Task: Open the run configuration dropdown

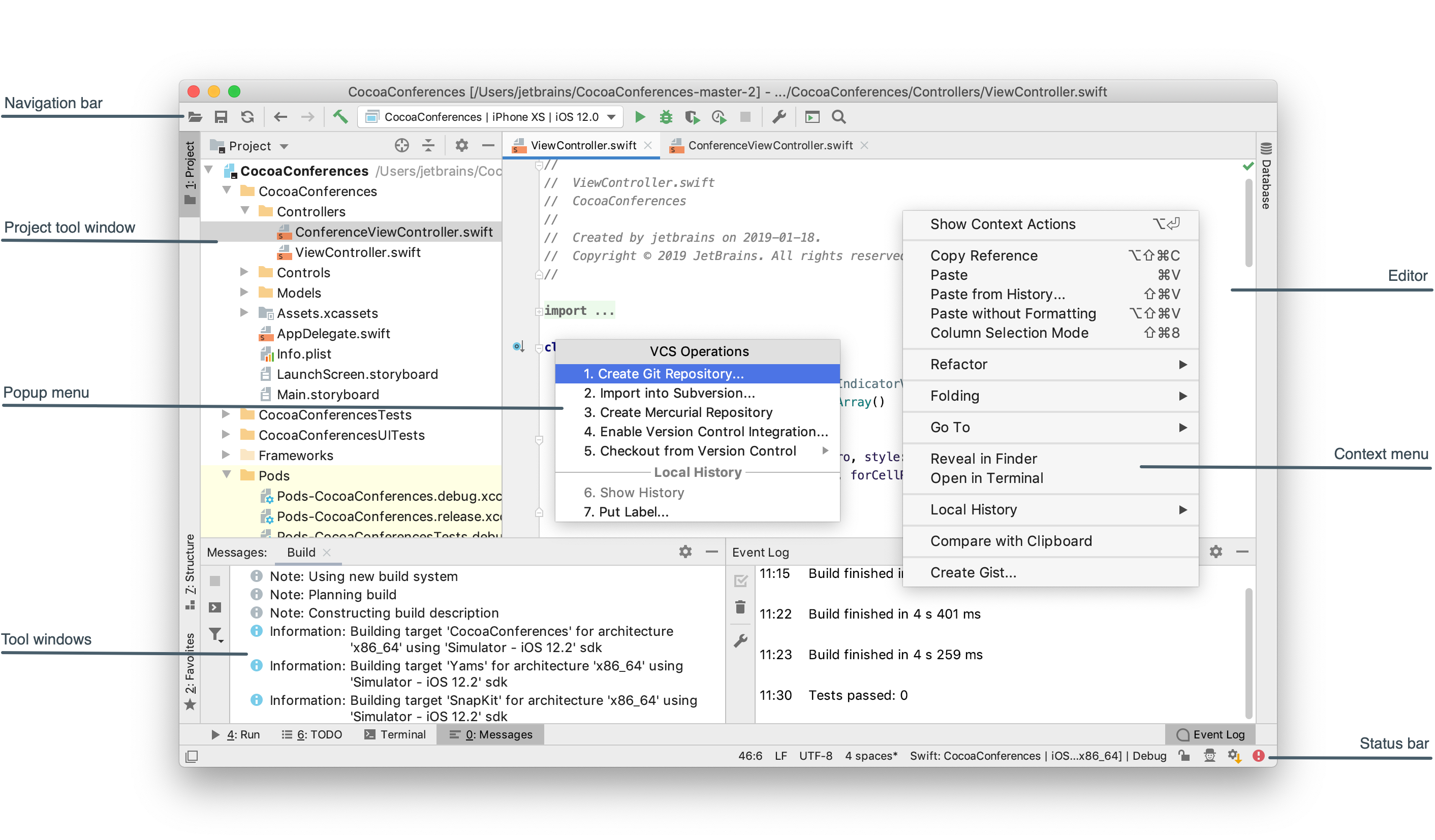Action: pos(490,117)
